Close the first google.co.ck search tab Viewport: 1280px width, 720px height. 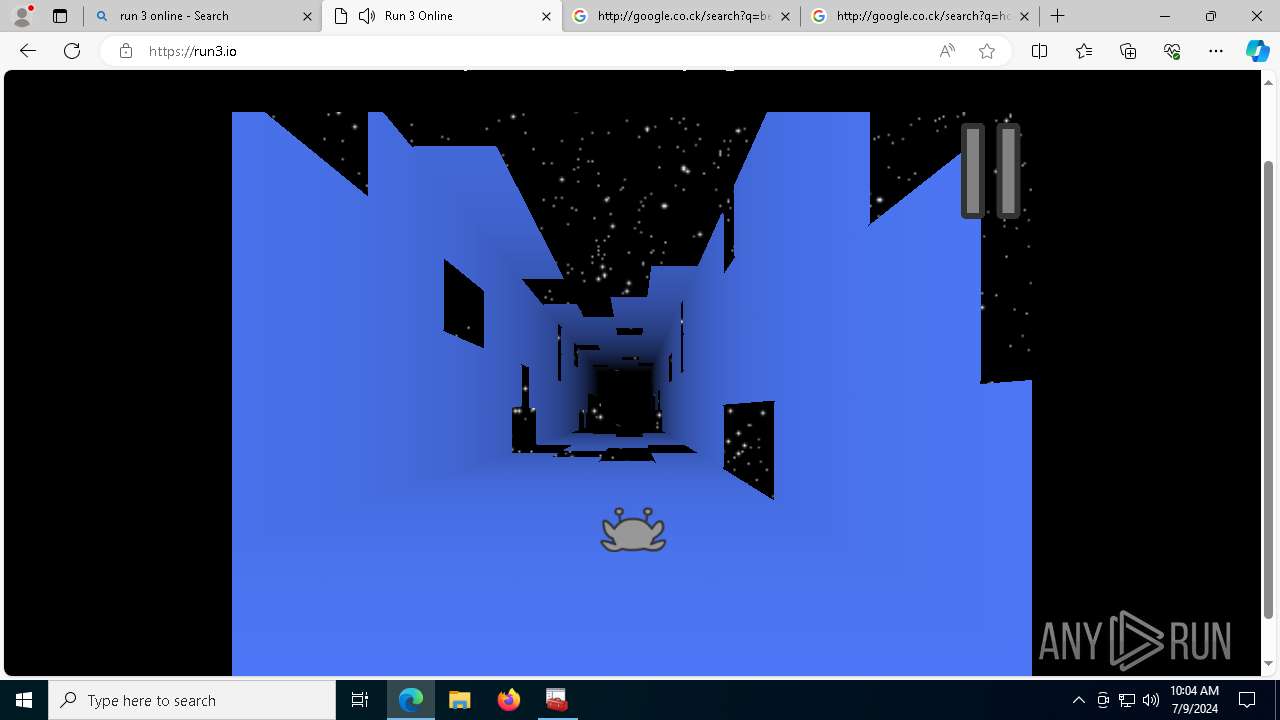[785, 16]
